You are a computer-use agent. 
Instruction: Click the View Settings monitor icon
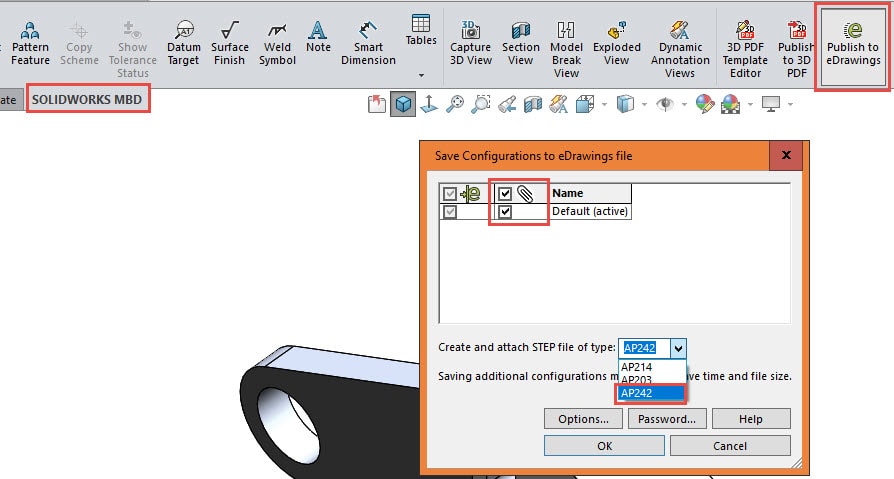coord(771,104)
